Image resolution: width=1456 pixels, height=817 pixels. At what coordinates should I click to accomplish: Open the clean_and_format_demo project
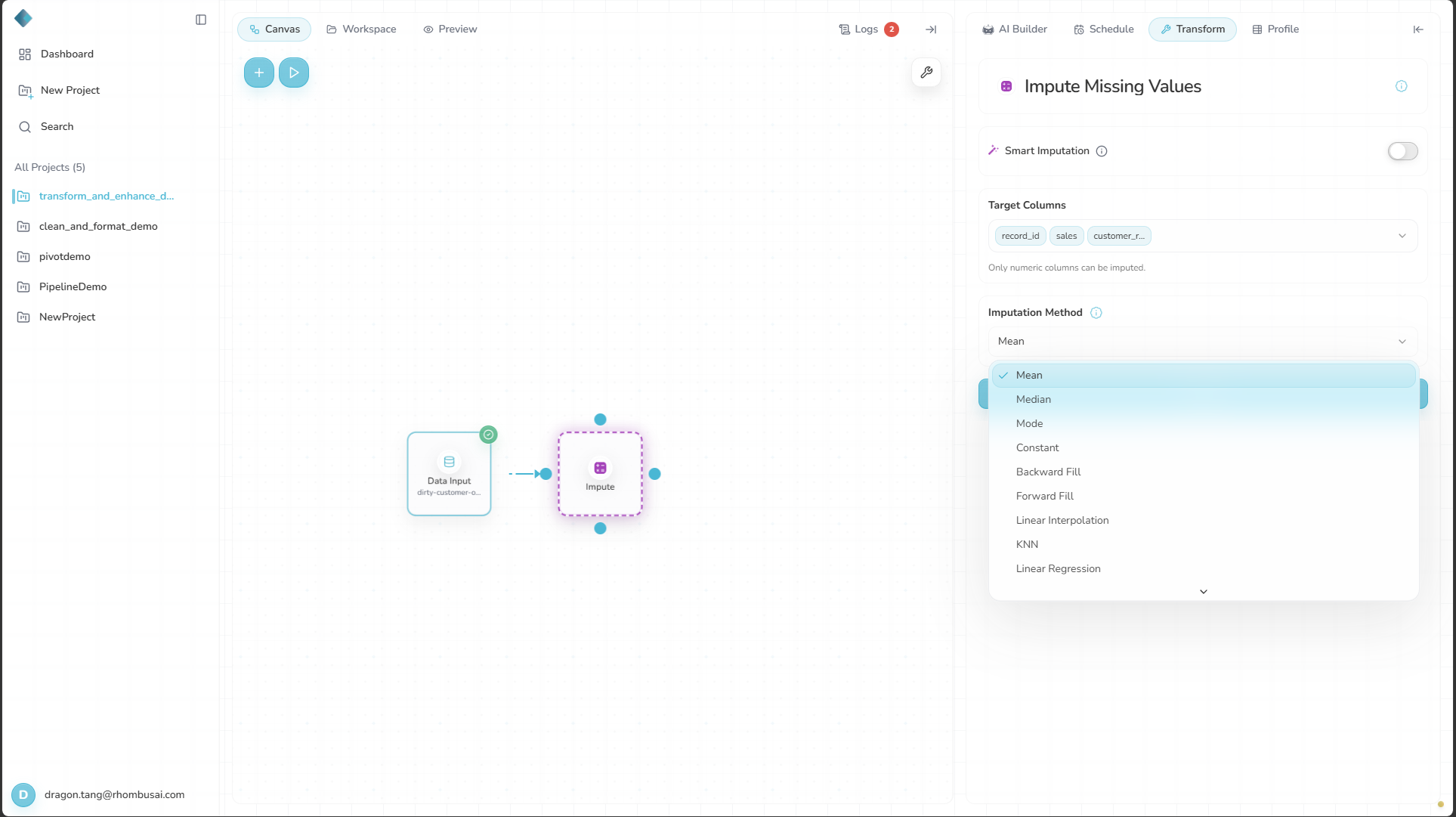point(88,227)
